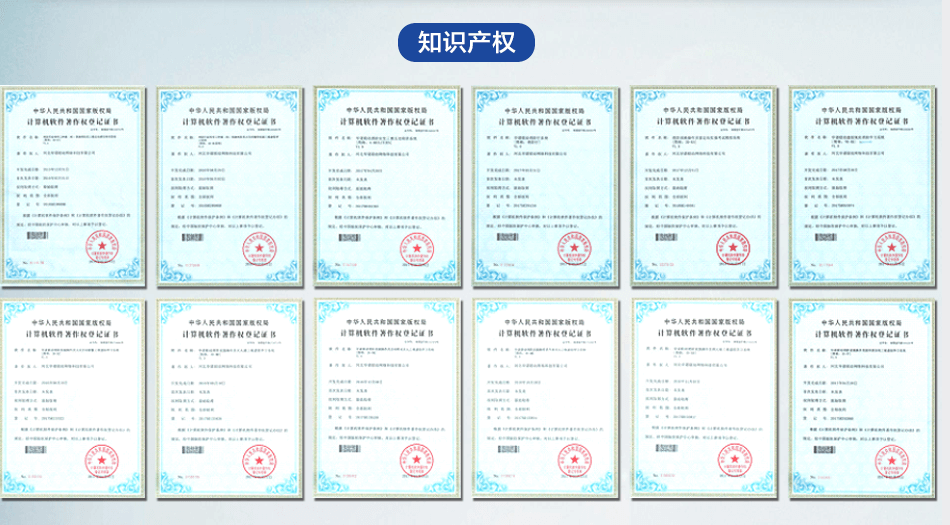Click the 知识产权 heading badge

click(466, 43)
